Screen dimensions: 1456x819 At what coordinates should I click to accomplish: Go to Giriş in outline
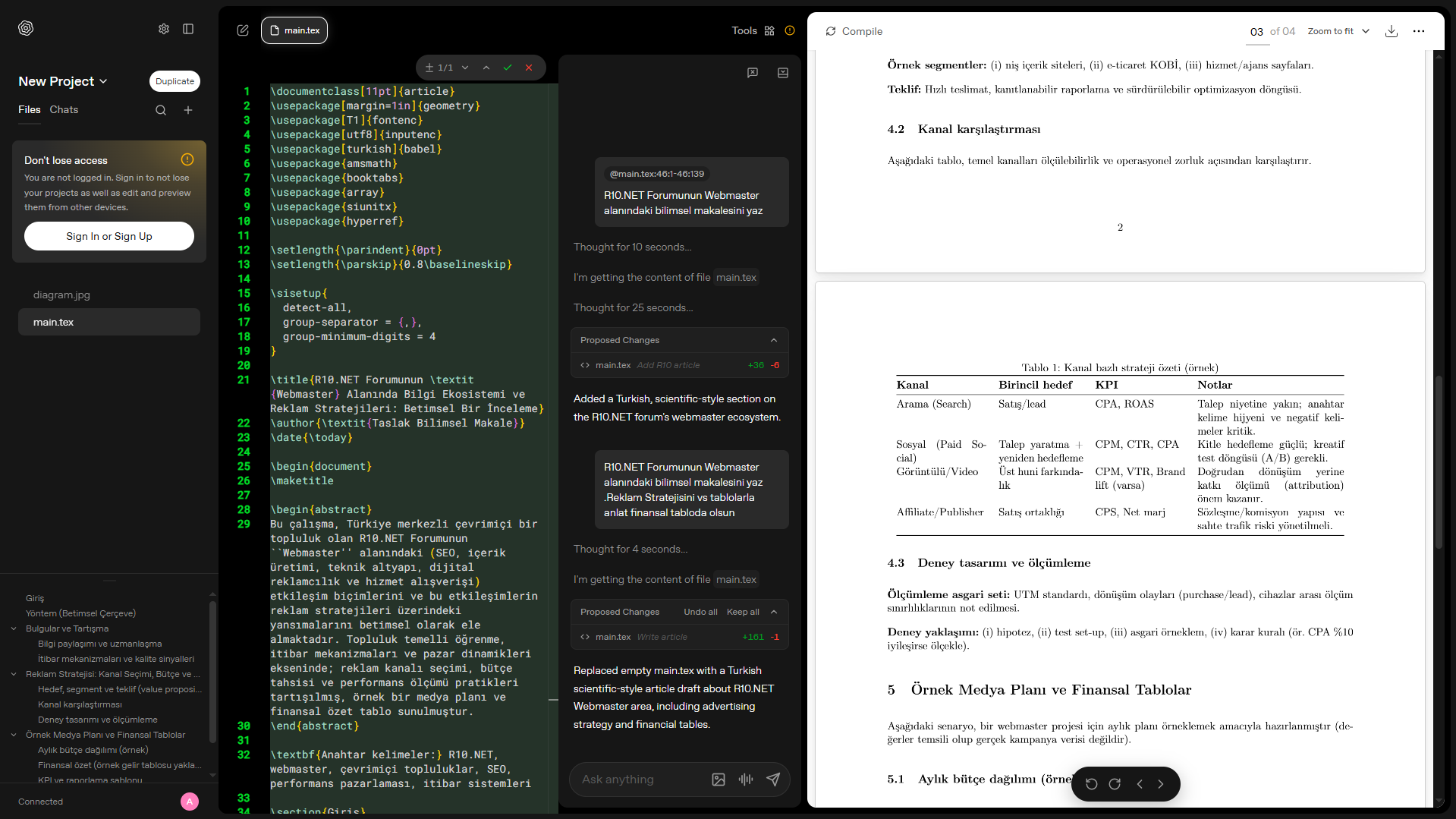point(35,598)
